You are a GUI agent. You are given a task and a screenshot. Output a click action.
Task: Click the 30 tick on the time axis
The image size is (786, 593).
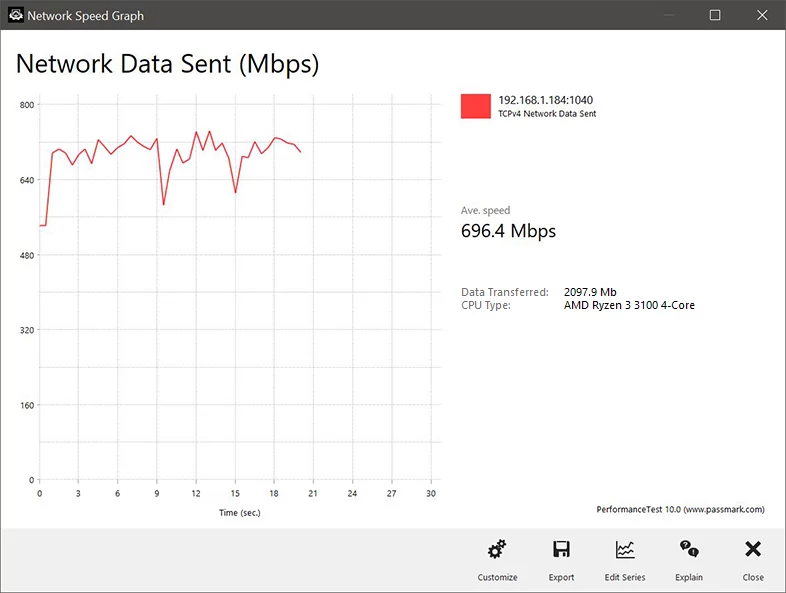coord(431,493)
